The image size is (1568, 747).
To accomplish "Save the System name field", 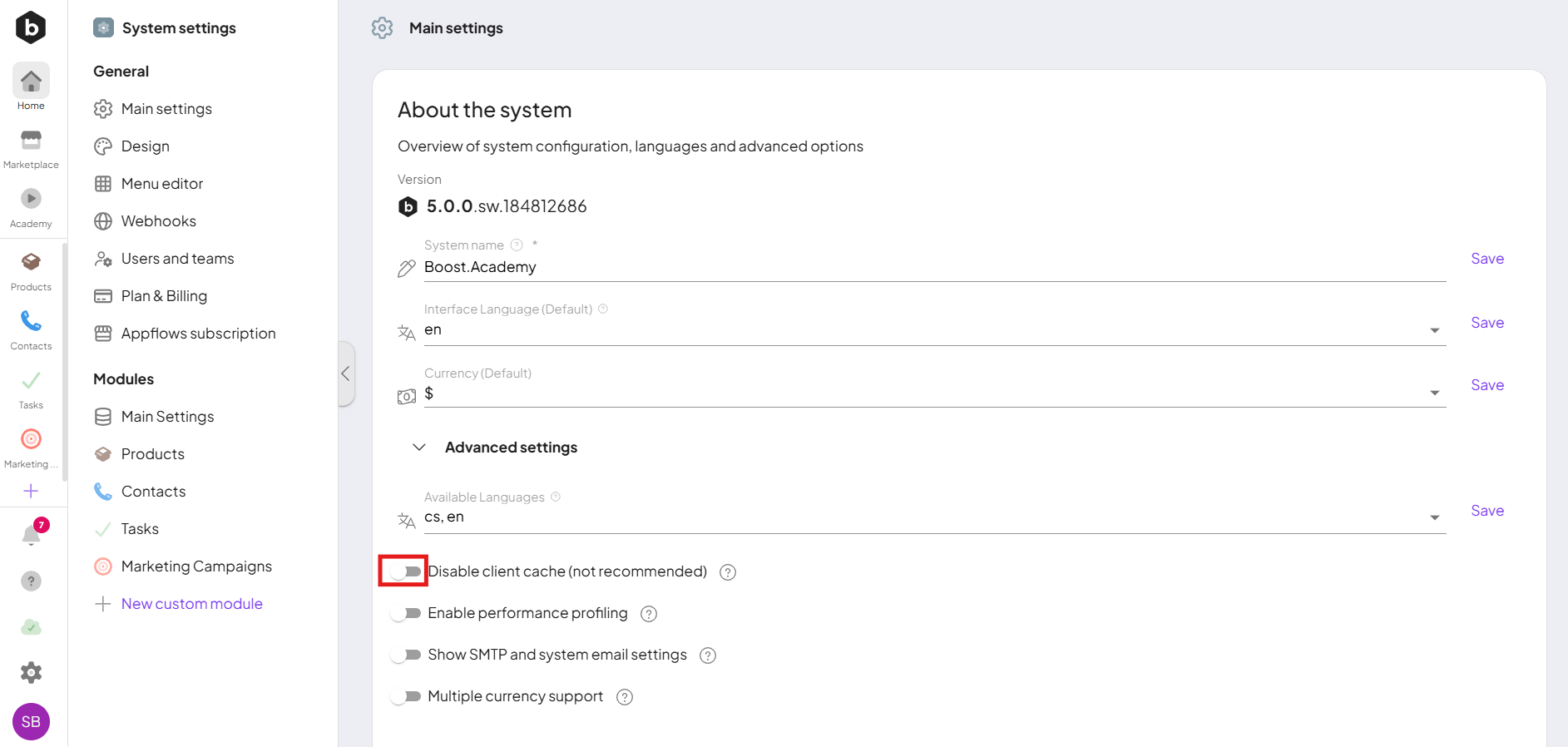I will coord(1486,259).
